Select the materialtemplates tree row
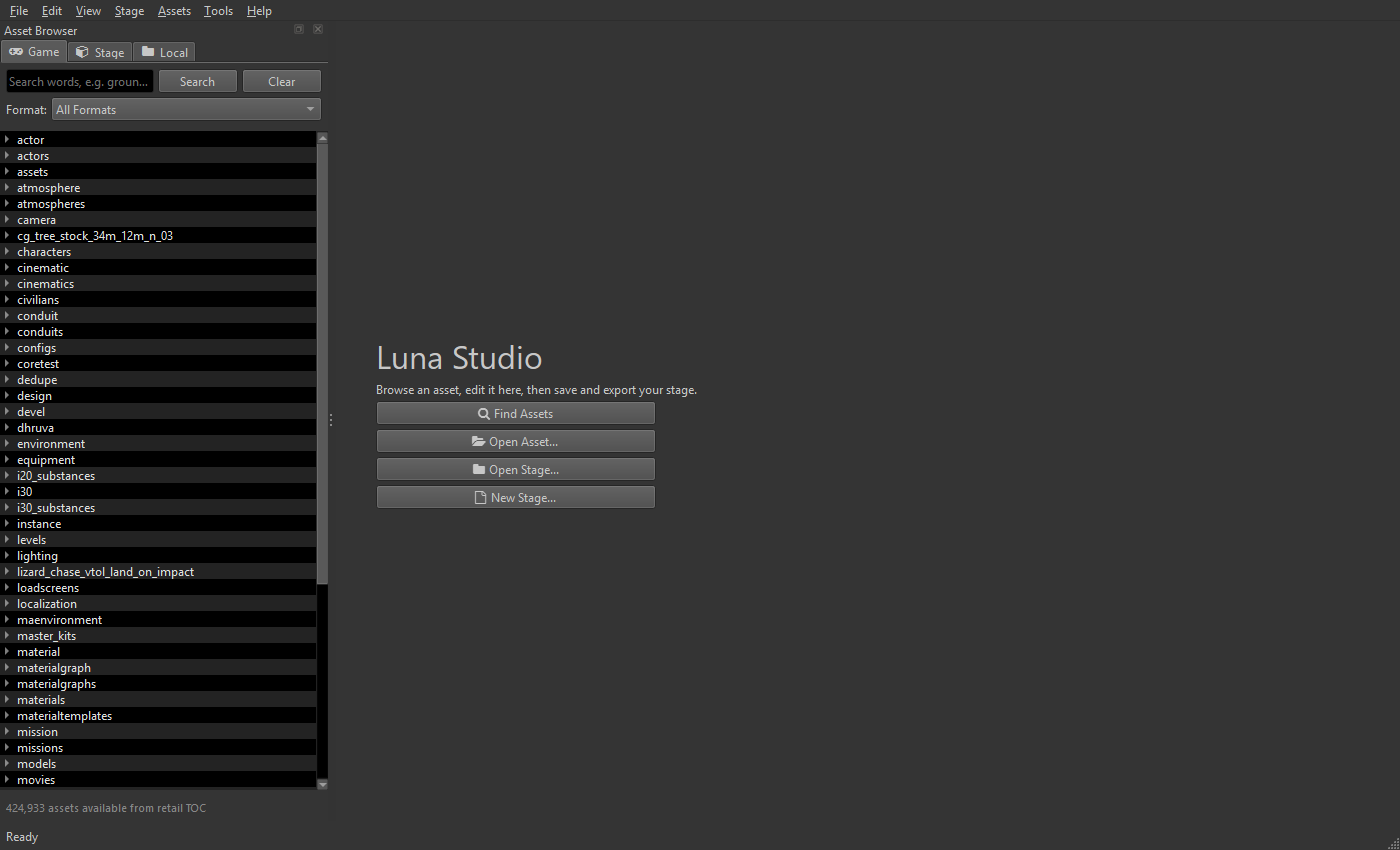1400x850 pixels. tap(158, 716)
